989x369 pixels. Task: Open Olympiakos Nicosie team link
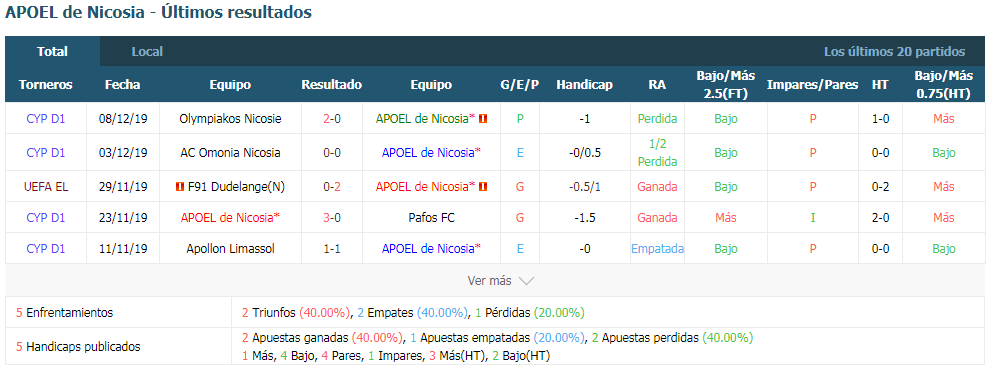(230, 119)
